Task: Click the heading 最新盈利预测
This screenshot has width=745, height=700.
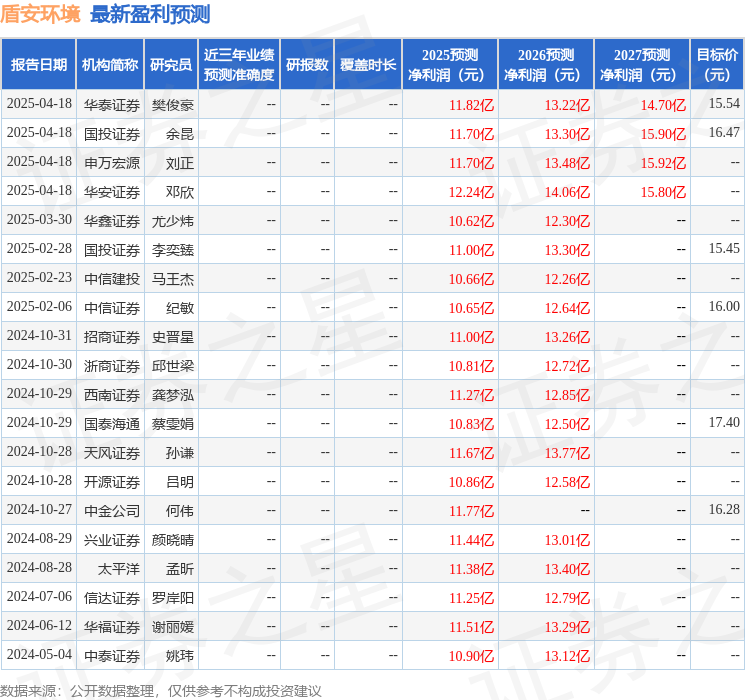Action: point(150,14)
